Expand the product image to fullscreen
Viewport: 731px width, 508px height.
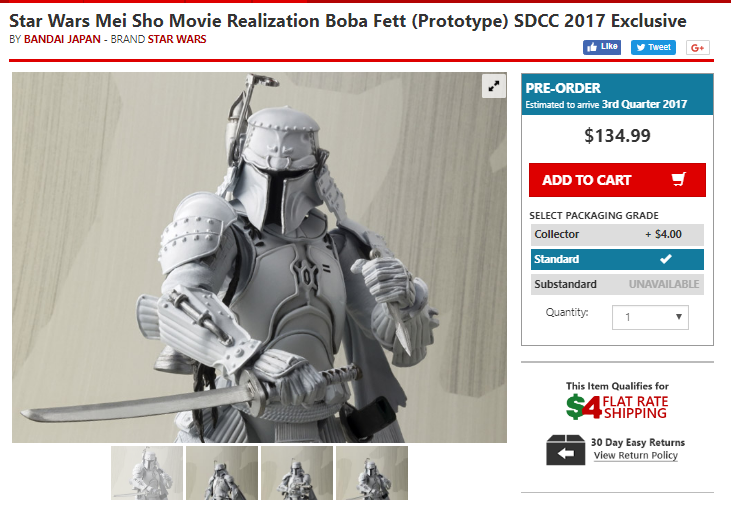pyautogui.click(x=494, y=86)
